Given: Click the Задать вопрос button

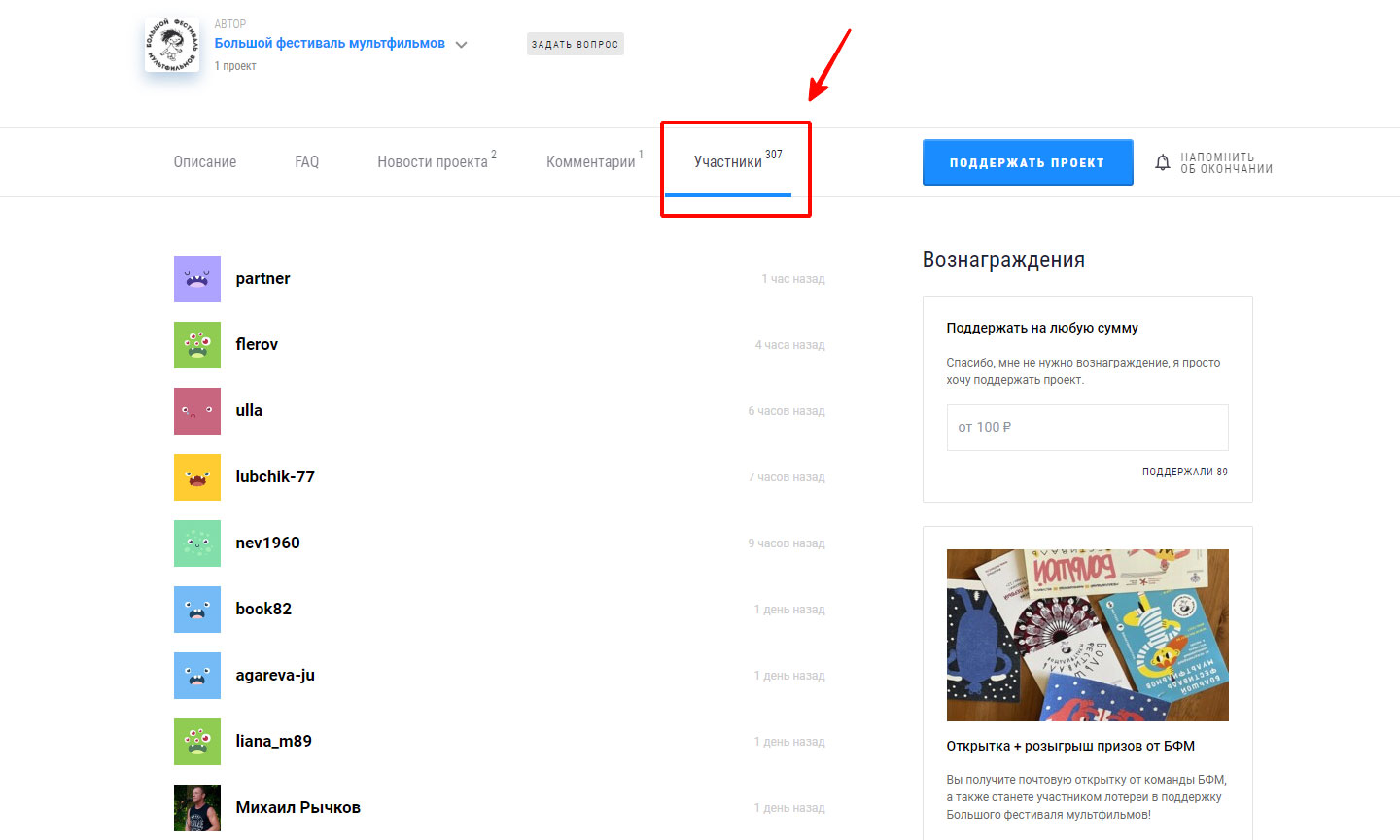Looking at the screenshot, I should [x=575, y=44].
